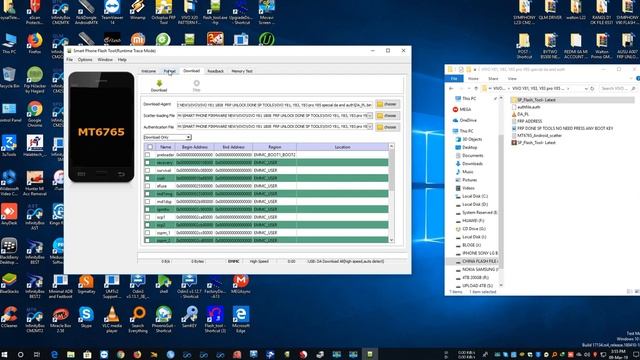Switch to the Memory Test tab

pos(242,71)
